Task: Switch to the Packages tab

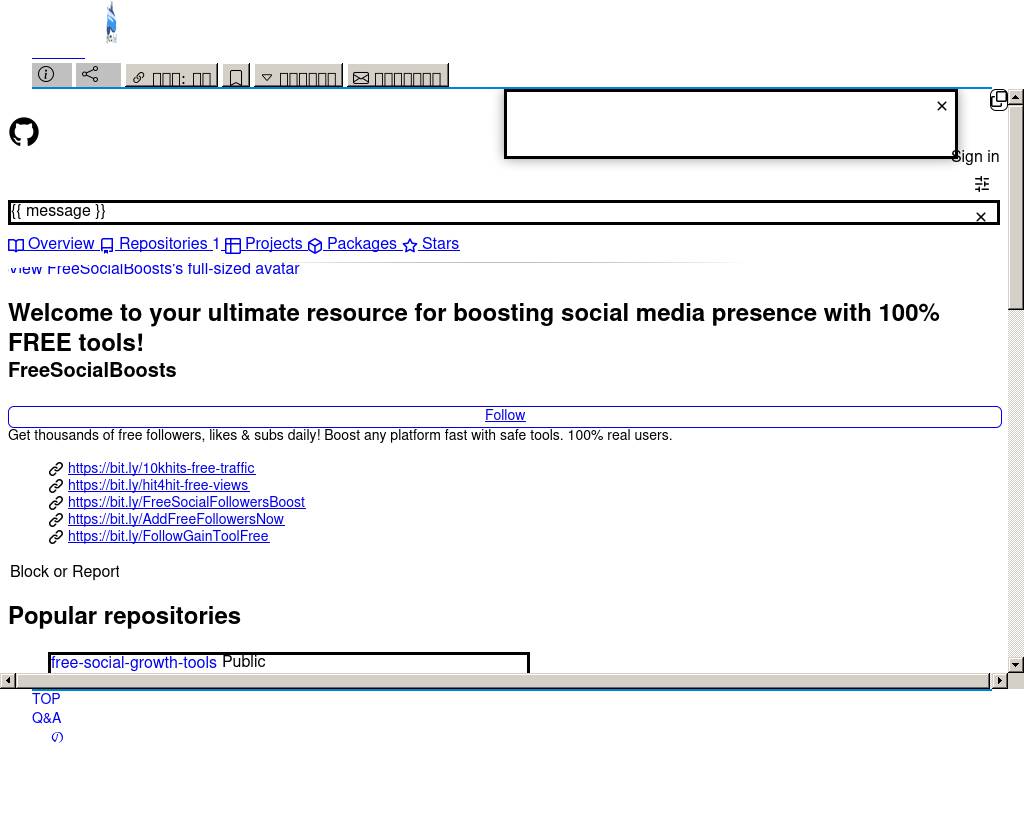Action: [352, 245]
